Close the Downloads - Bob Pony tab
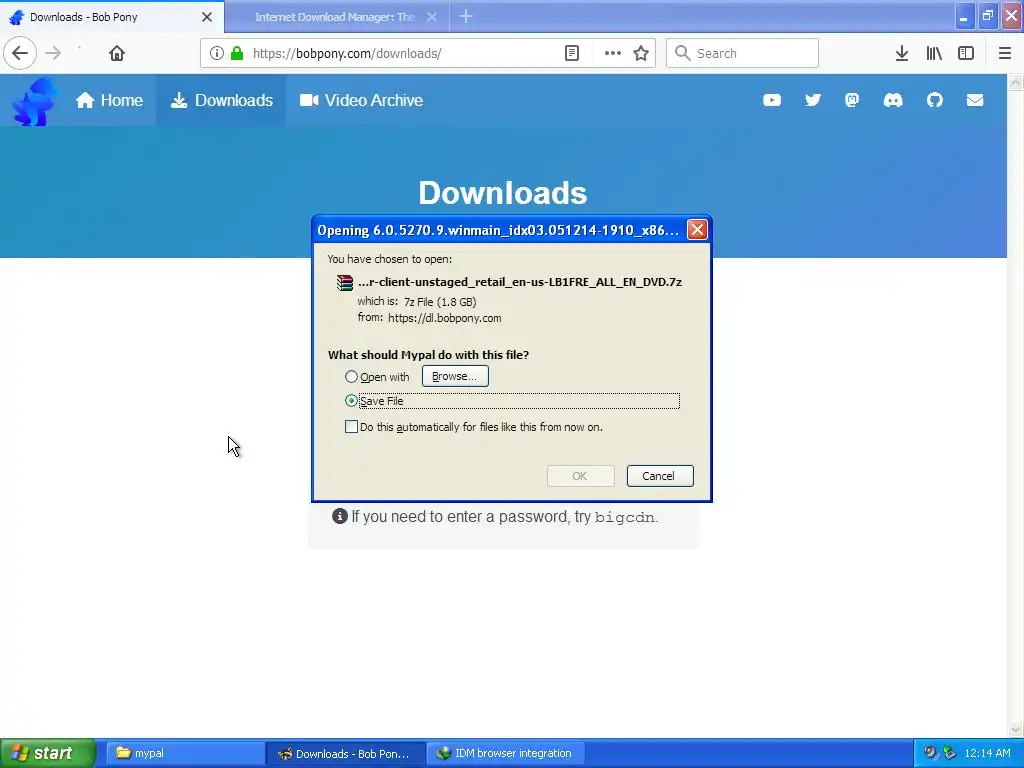This screenshot has height=768, width=1024. coord(207,17)
